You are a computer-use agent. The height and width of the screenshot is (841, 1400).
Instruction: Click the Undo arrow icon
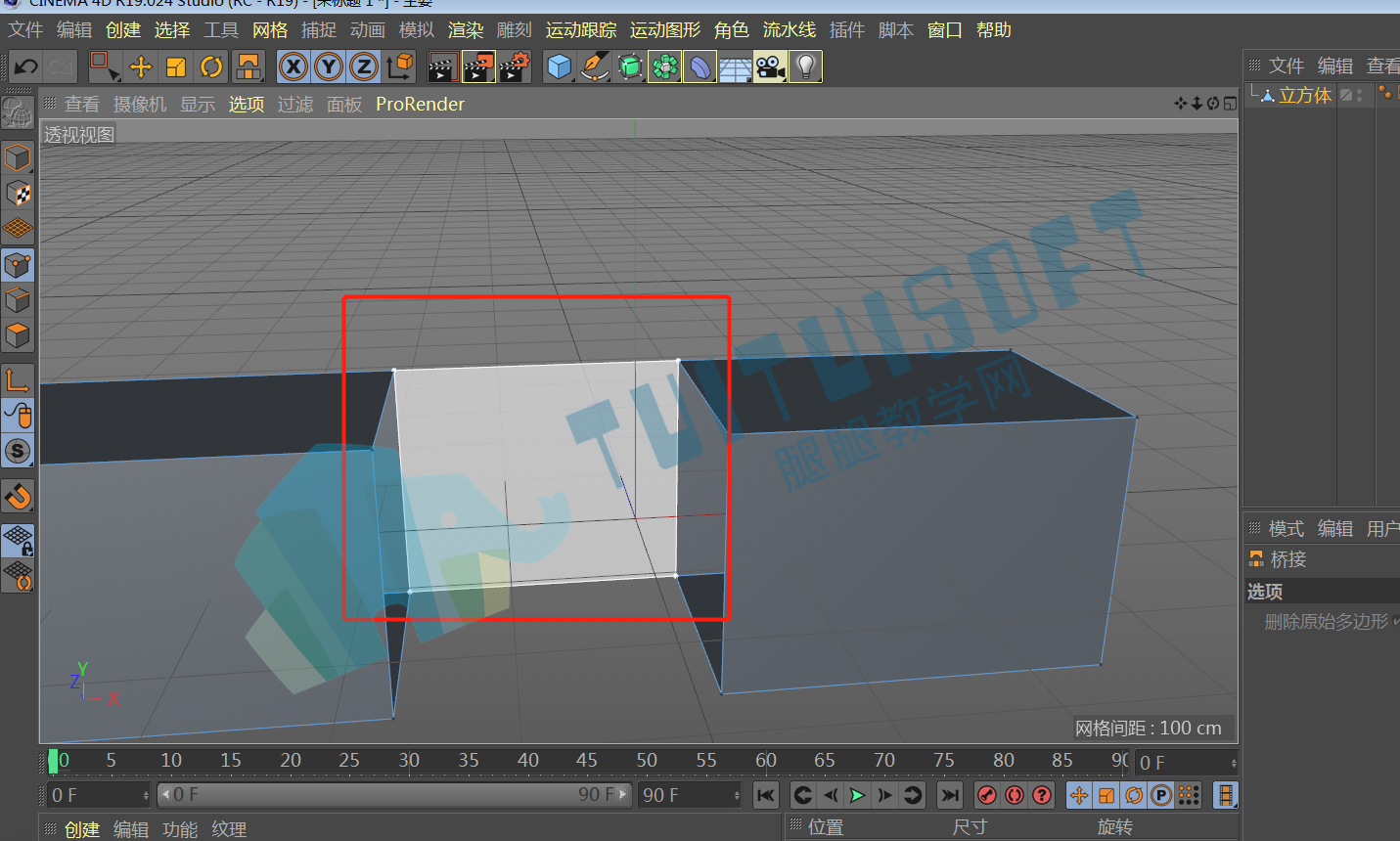point(25,66)
